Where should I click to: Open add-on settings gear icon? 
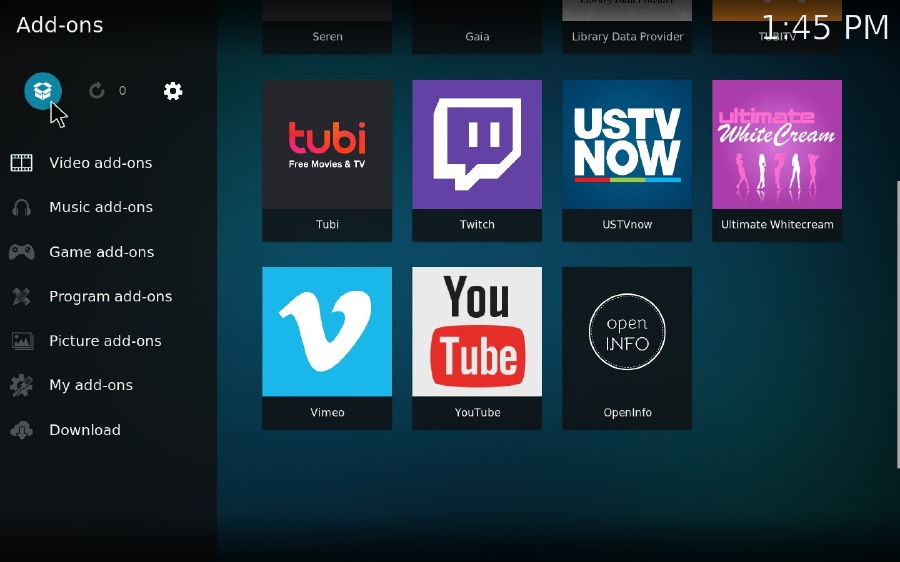tap(173, 91)
